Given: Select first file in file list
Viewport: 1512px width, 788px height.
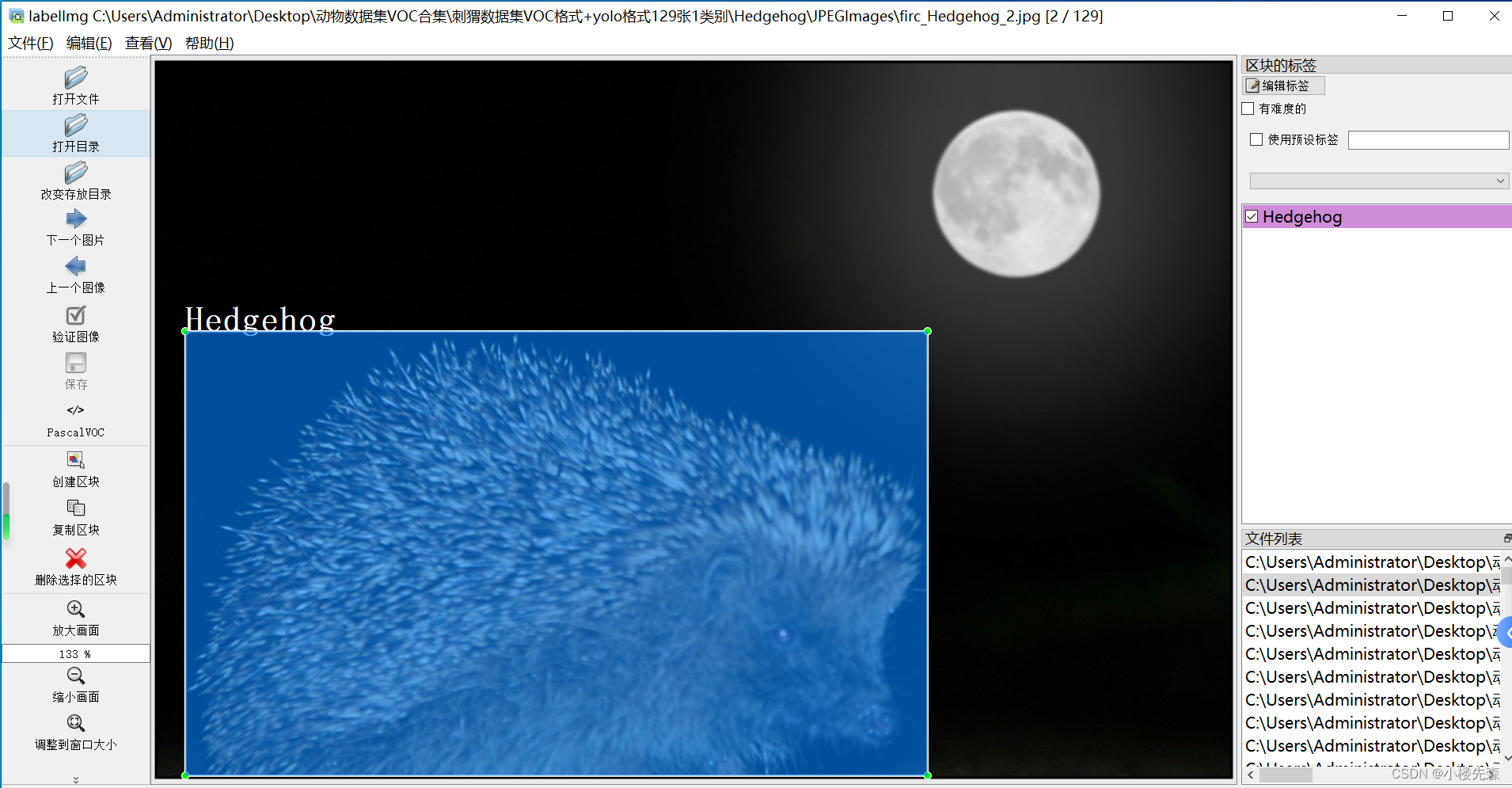Looking at the screenshot, I should (x=1372, y=562).
